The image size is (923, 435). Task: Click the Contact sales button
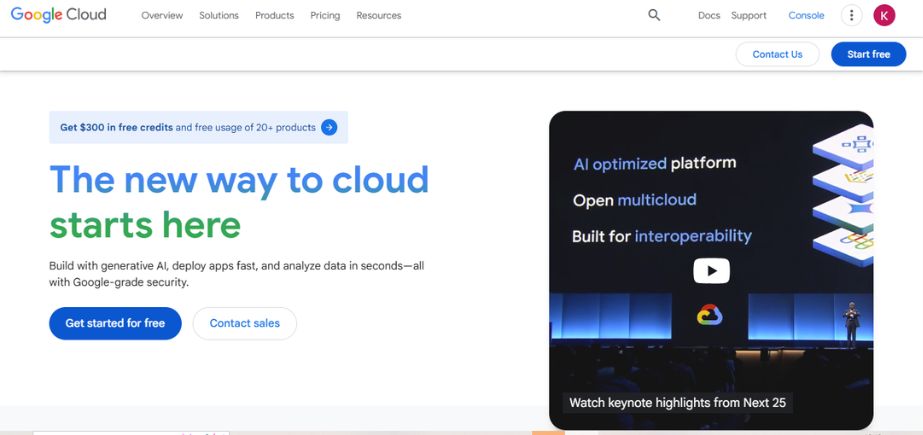(245, 323)
